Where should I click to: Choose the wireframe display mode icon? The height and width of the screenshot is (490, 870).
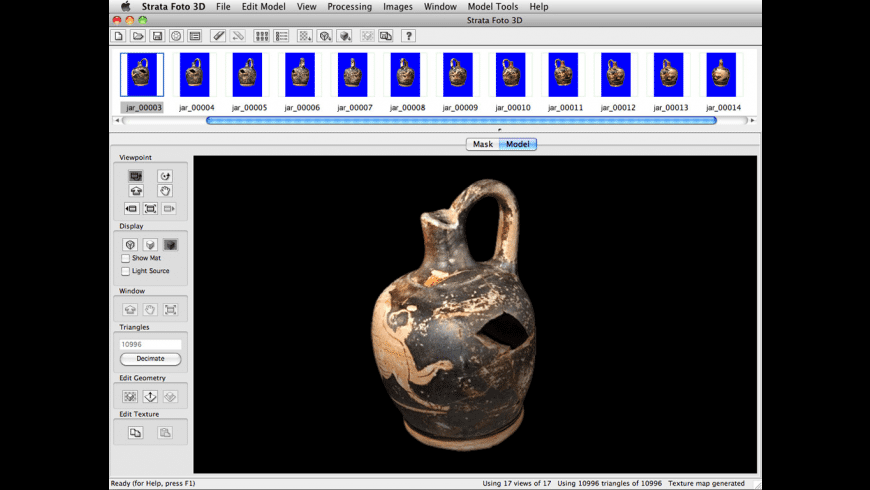[130, 244]
